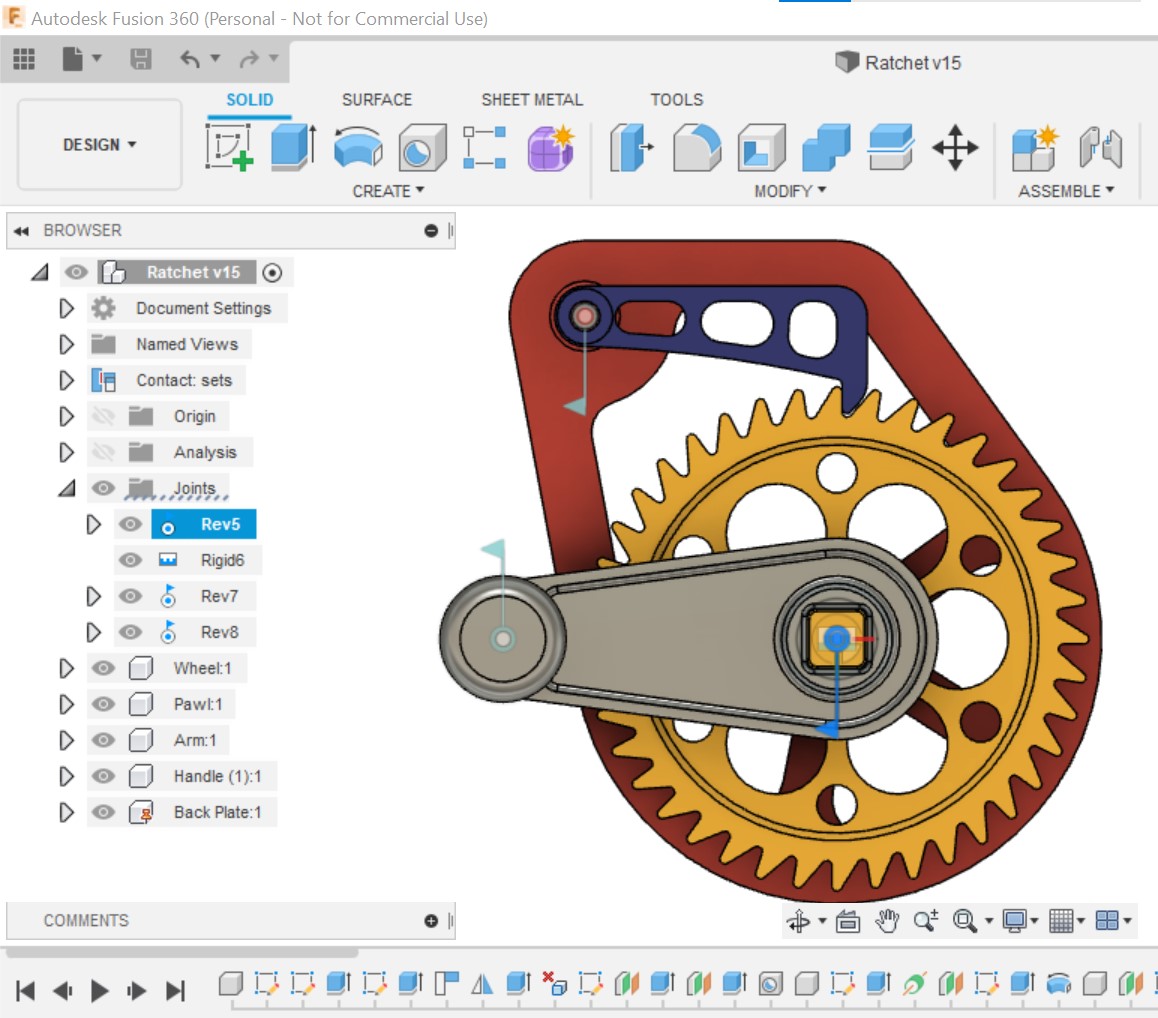The image size is (1158, 1018).
Task: Select the Rectangular Pattern tool
Action: (484, 148)
